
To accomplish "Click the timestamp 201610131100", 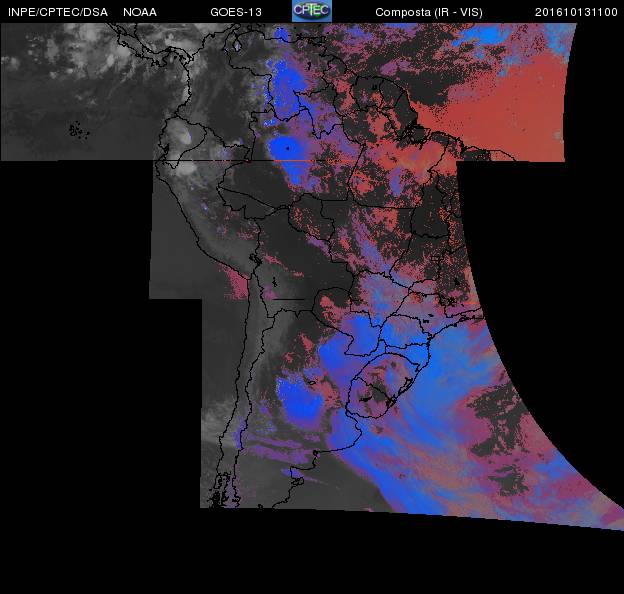I will tap(576, 12).
